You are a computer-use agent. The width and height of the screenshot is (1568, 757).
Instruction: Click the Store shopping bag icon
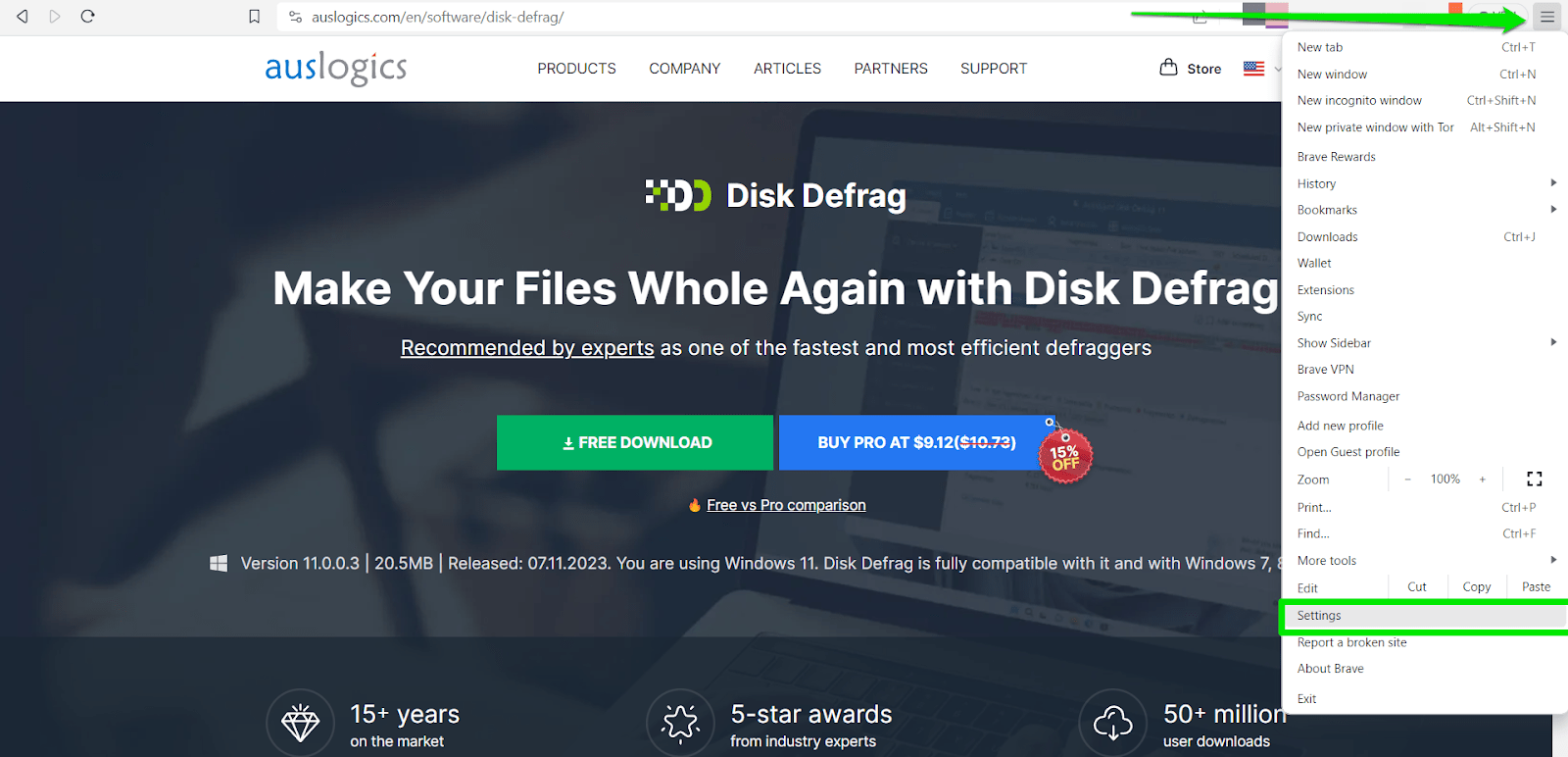click(1168, 68)
